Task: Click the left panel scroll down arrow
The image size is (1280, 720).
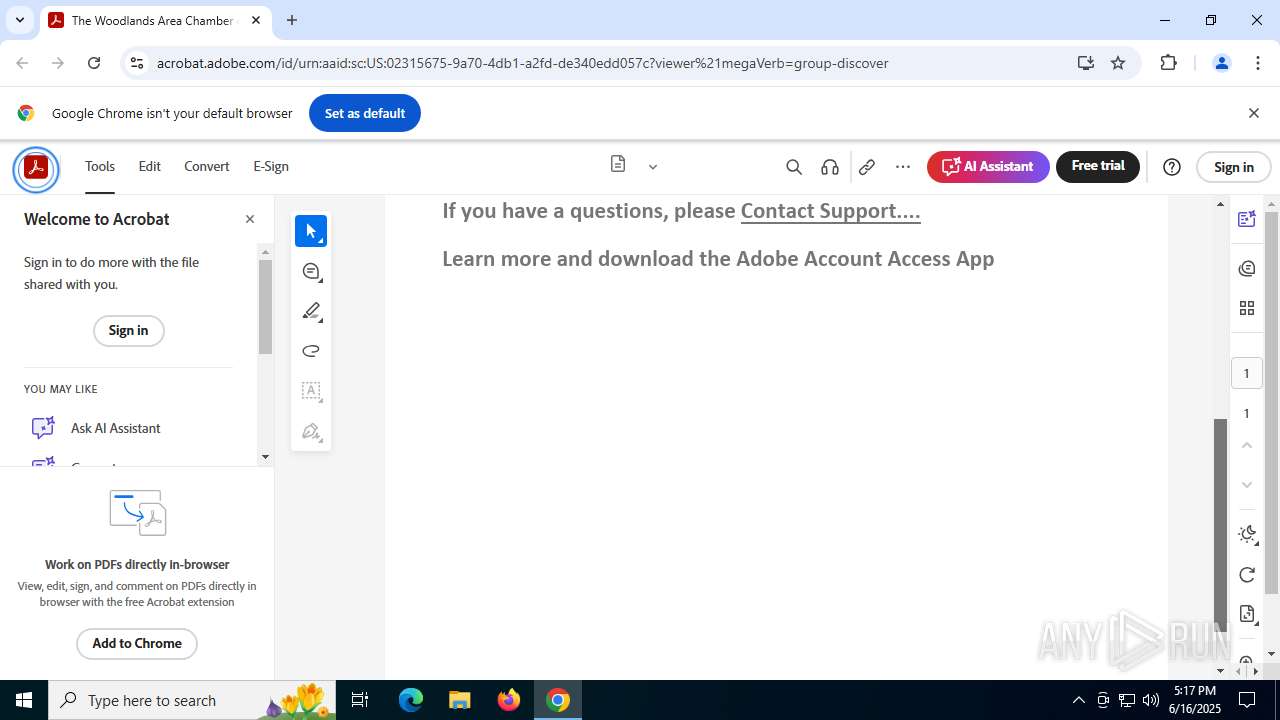Action: 265,457
